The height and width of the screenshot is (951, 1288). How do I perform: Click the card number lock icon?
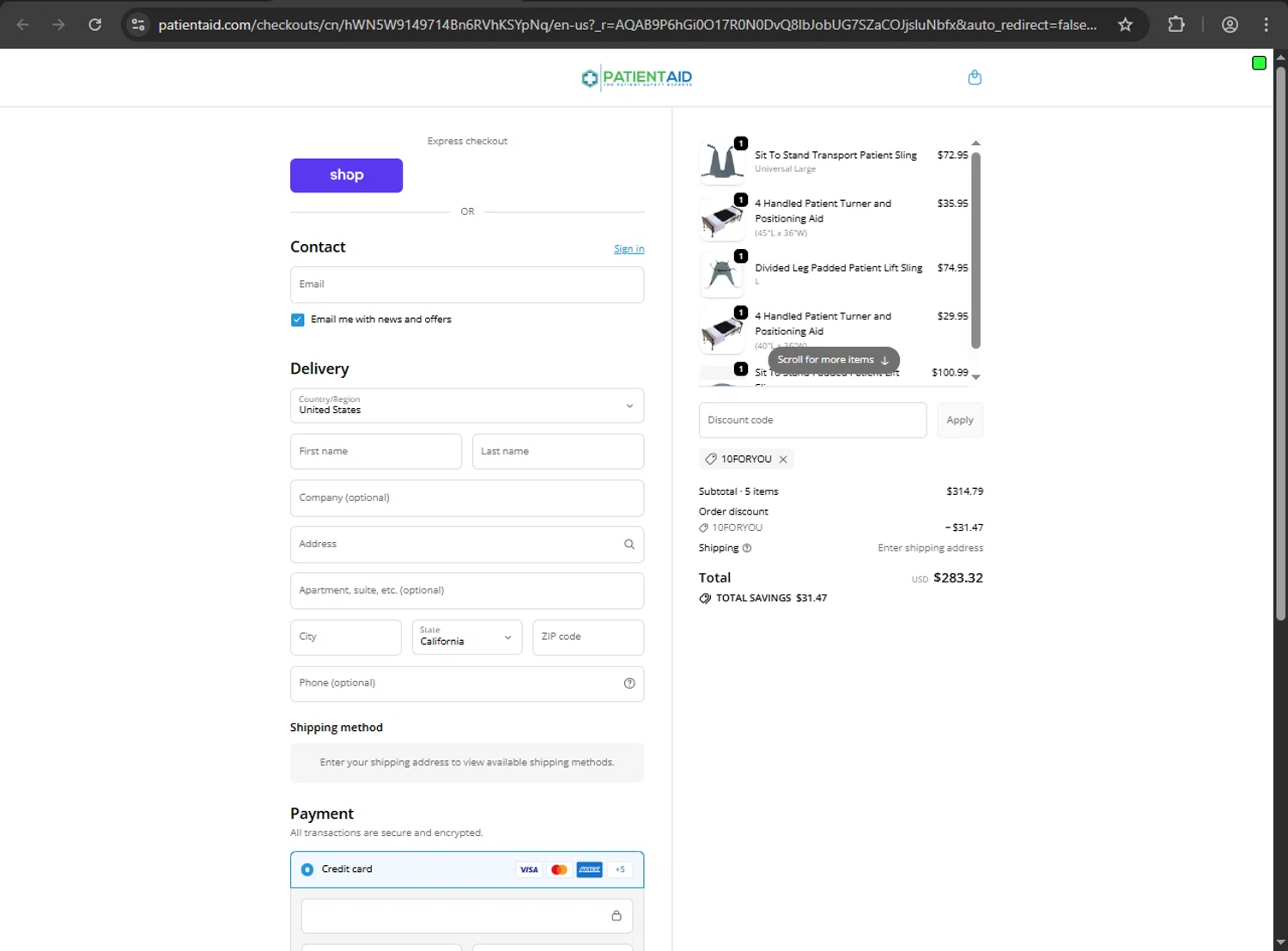(x=617, y=916)
